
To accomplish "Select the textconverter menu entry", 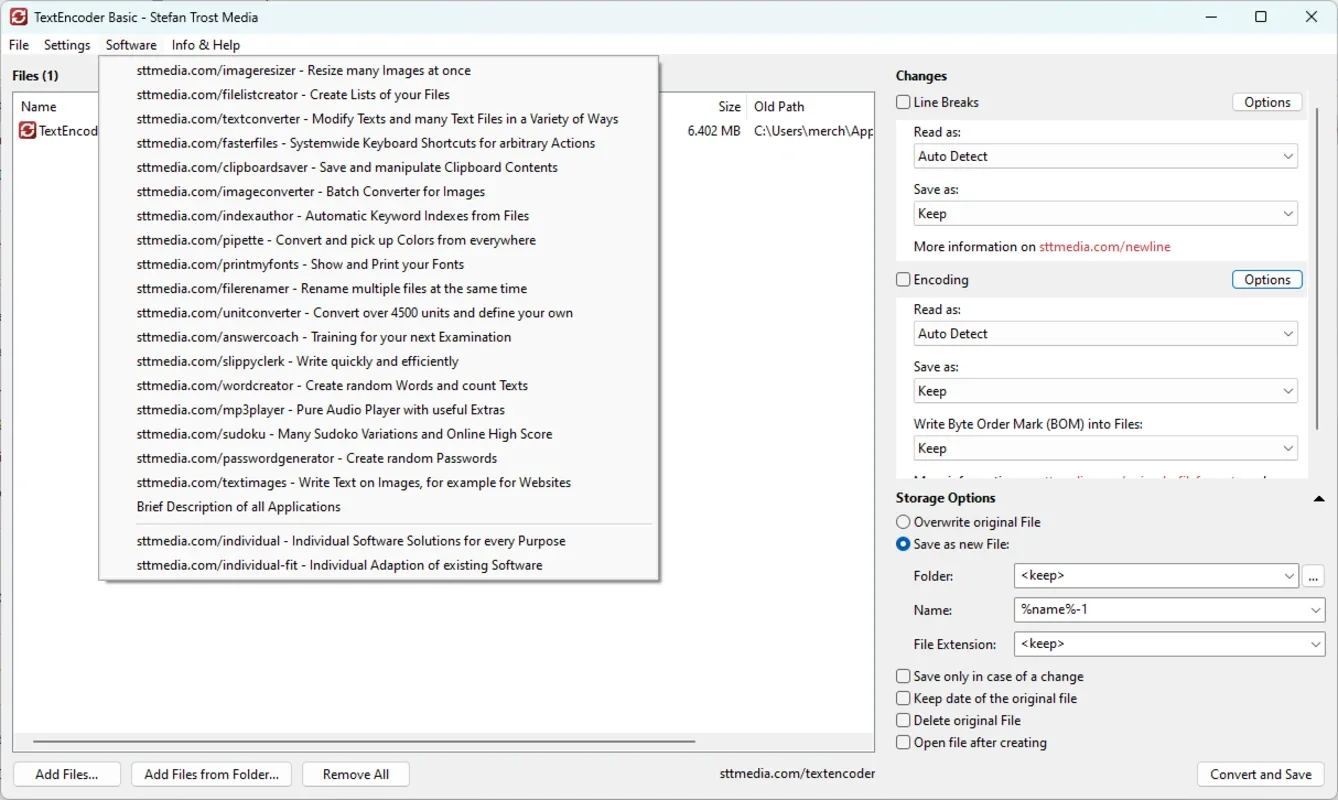I will tap(378, 119).
